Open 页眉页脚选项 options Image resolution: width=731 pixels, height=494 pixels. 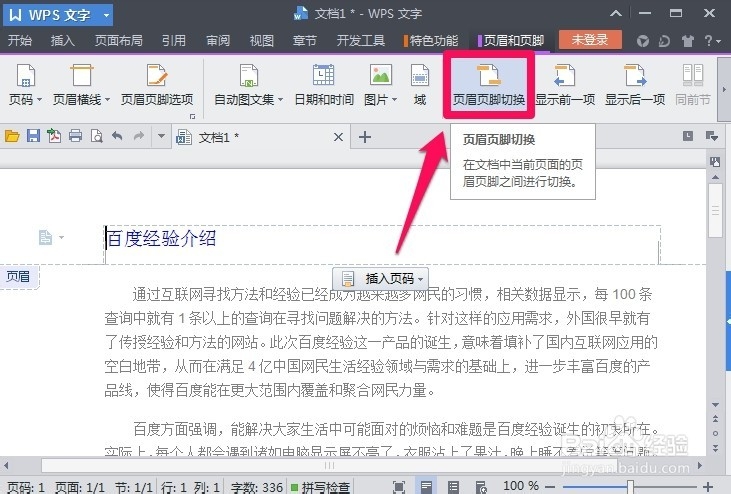[x=157, y=86]
